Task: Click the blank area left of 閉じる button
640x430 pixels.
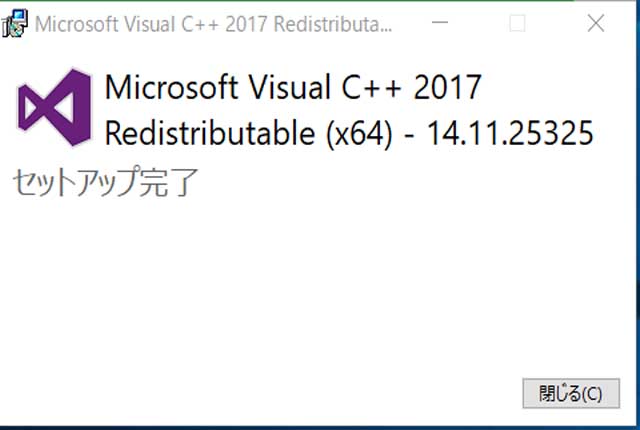Action: tap(261, 393)
